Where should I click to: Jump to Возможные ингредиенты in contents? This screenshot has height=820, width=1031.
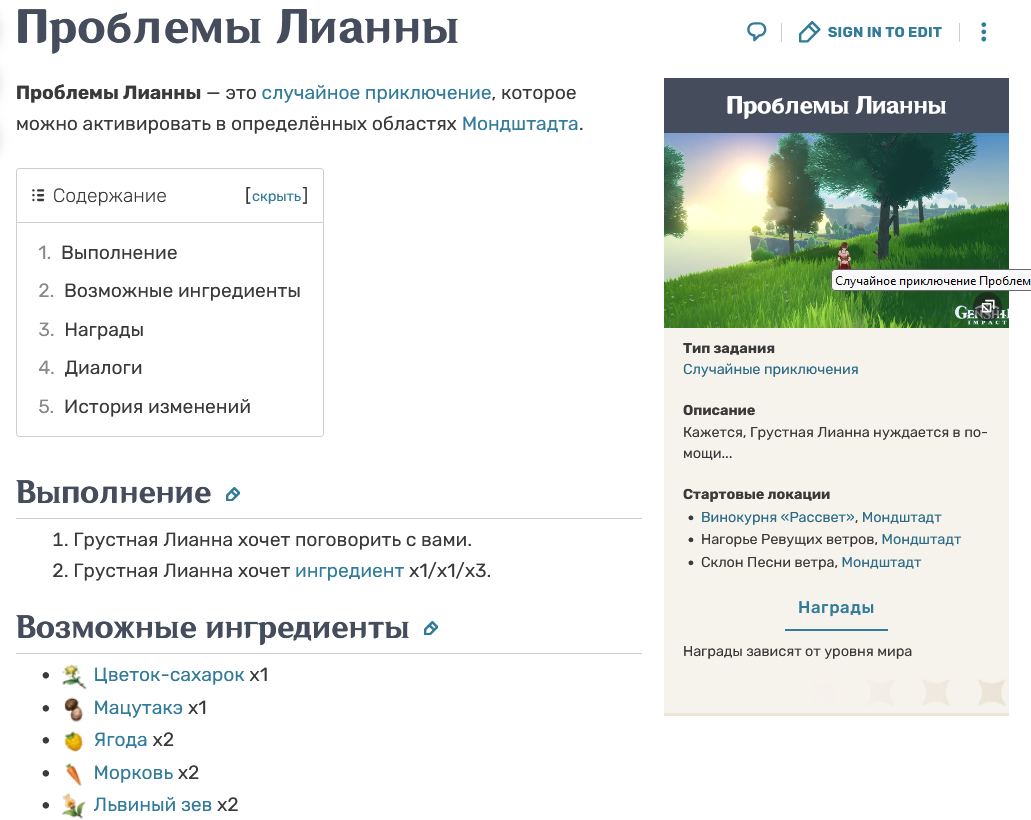(182, 291)
